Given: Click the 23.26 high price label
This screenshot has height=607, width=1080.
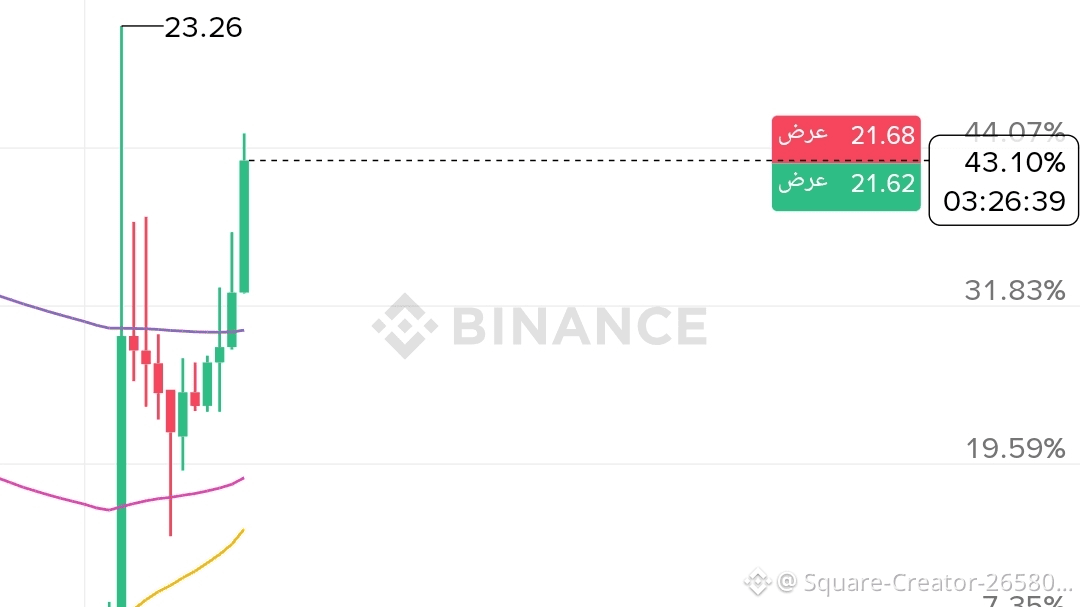Looking at the screenshot, I should point(203,27).
